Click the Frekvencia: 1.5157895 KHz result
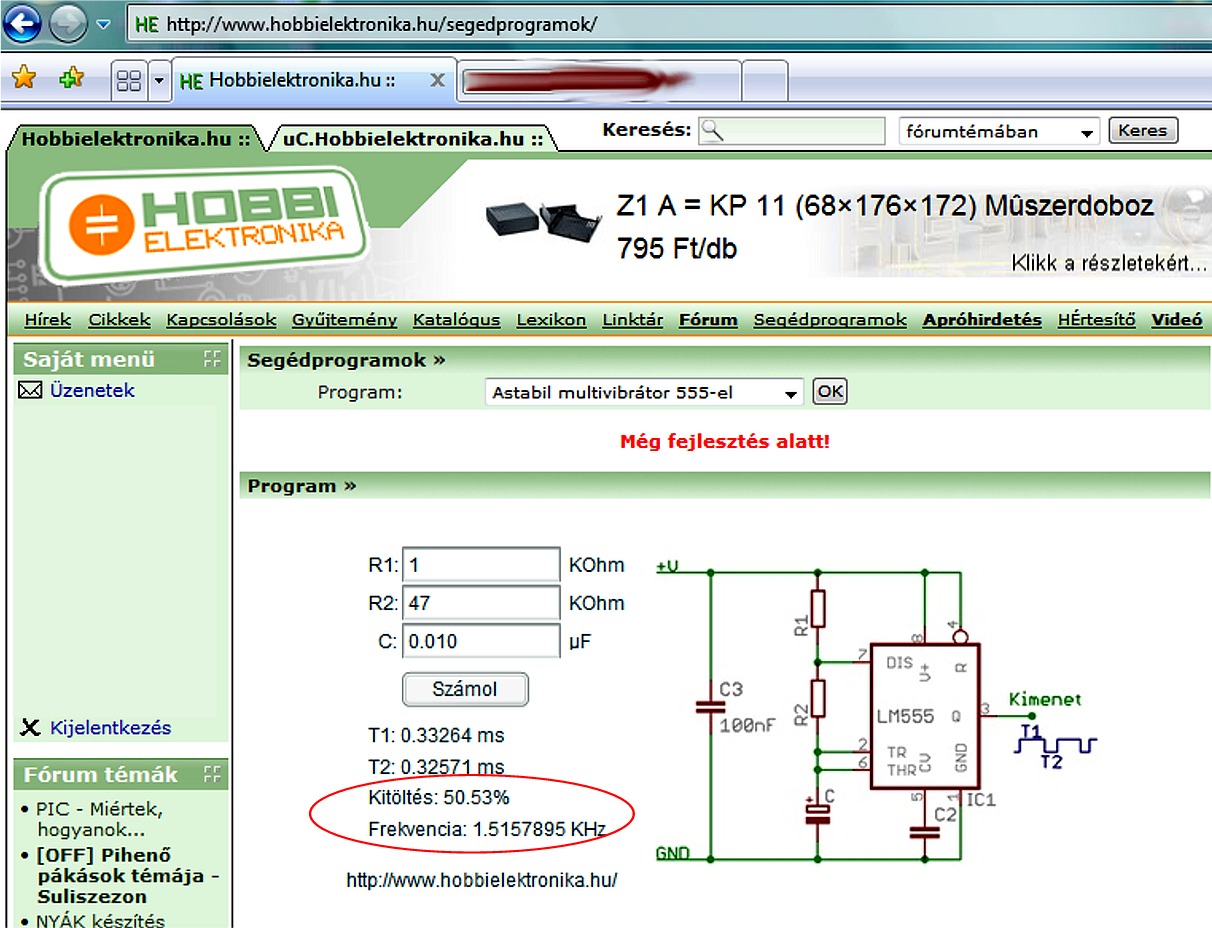Screen dimensions: 1212x928 [x=487, y=829]
